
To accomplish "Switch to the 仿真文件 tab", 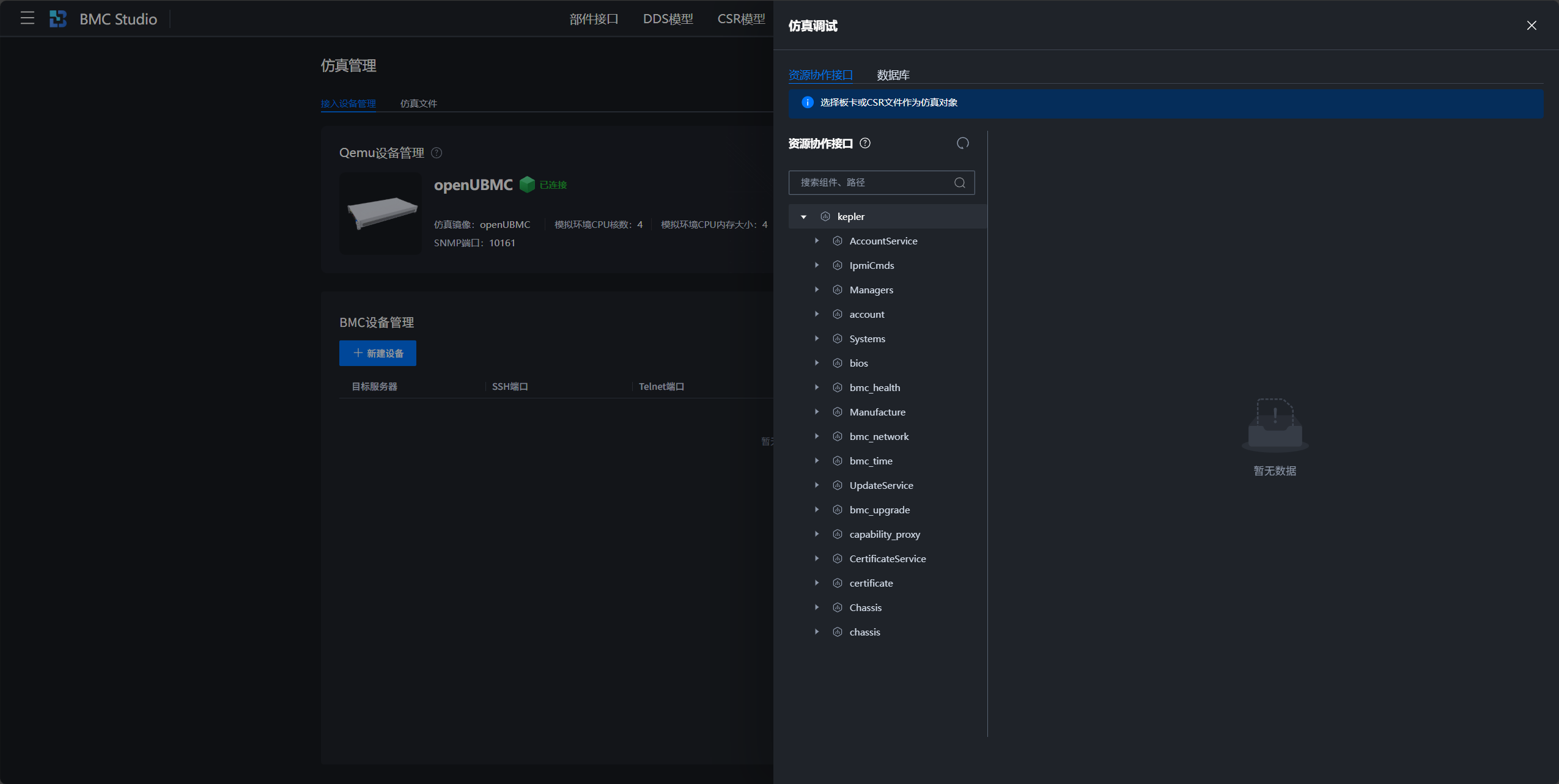I will click(x=418, y=103).
